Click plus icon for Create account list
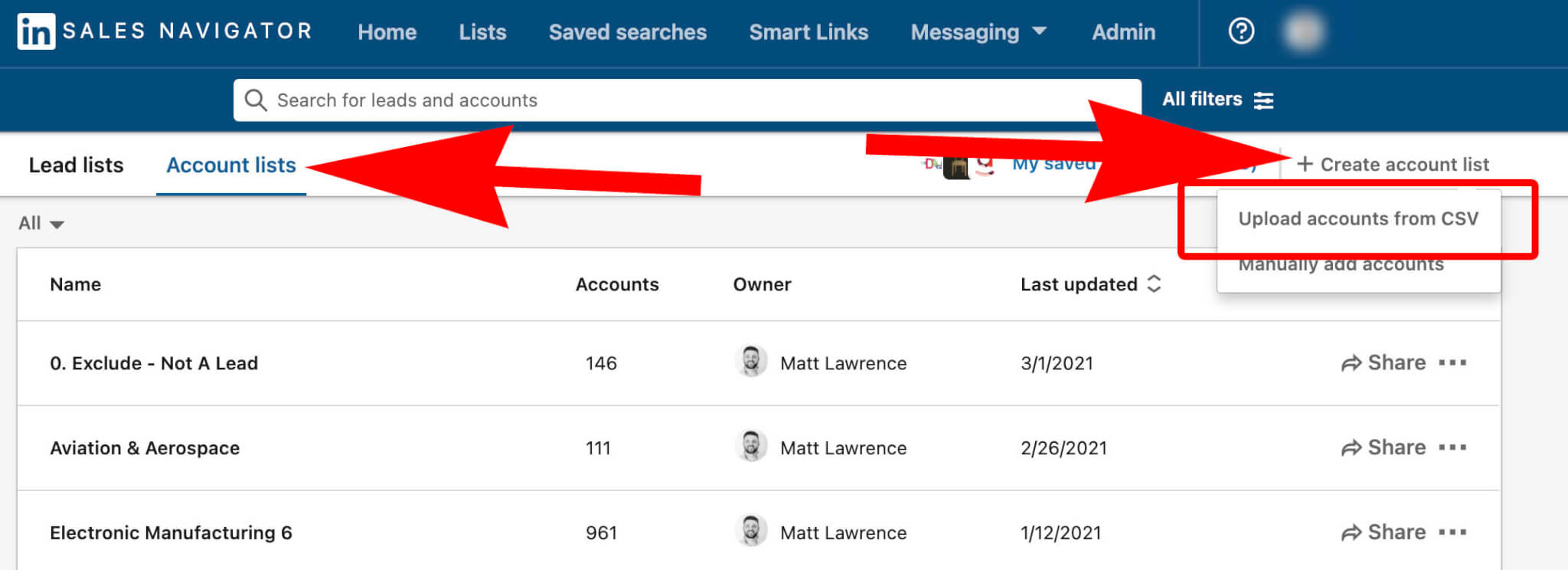Image resolution: width=1568 pixels, height=570 pixels. (x=1305, y=164)
